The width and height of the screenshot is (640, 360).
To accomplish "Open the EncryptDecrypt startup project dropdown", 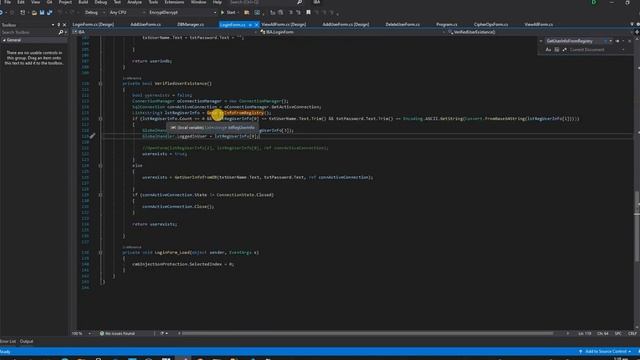I will [182, 13].
